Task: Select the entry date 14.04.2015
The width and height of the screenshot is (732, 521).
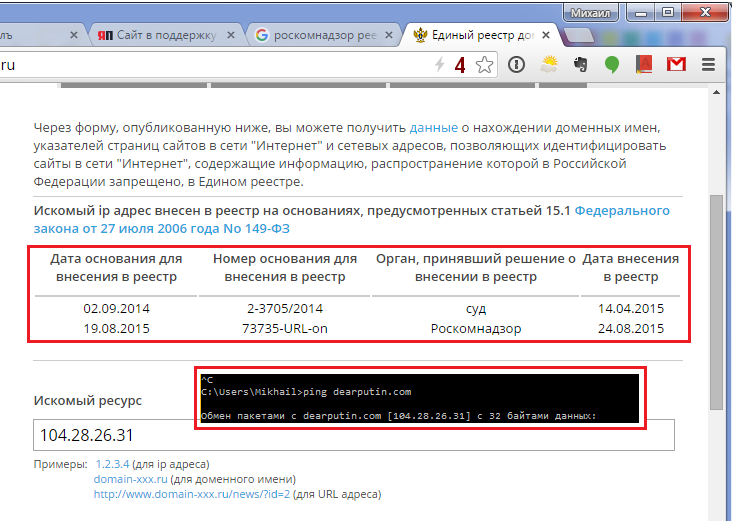Action: 631,309
